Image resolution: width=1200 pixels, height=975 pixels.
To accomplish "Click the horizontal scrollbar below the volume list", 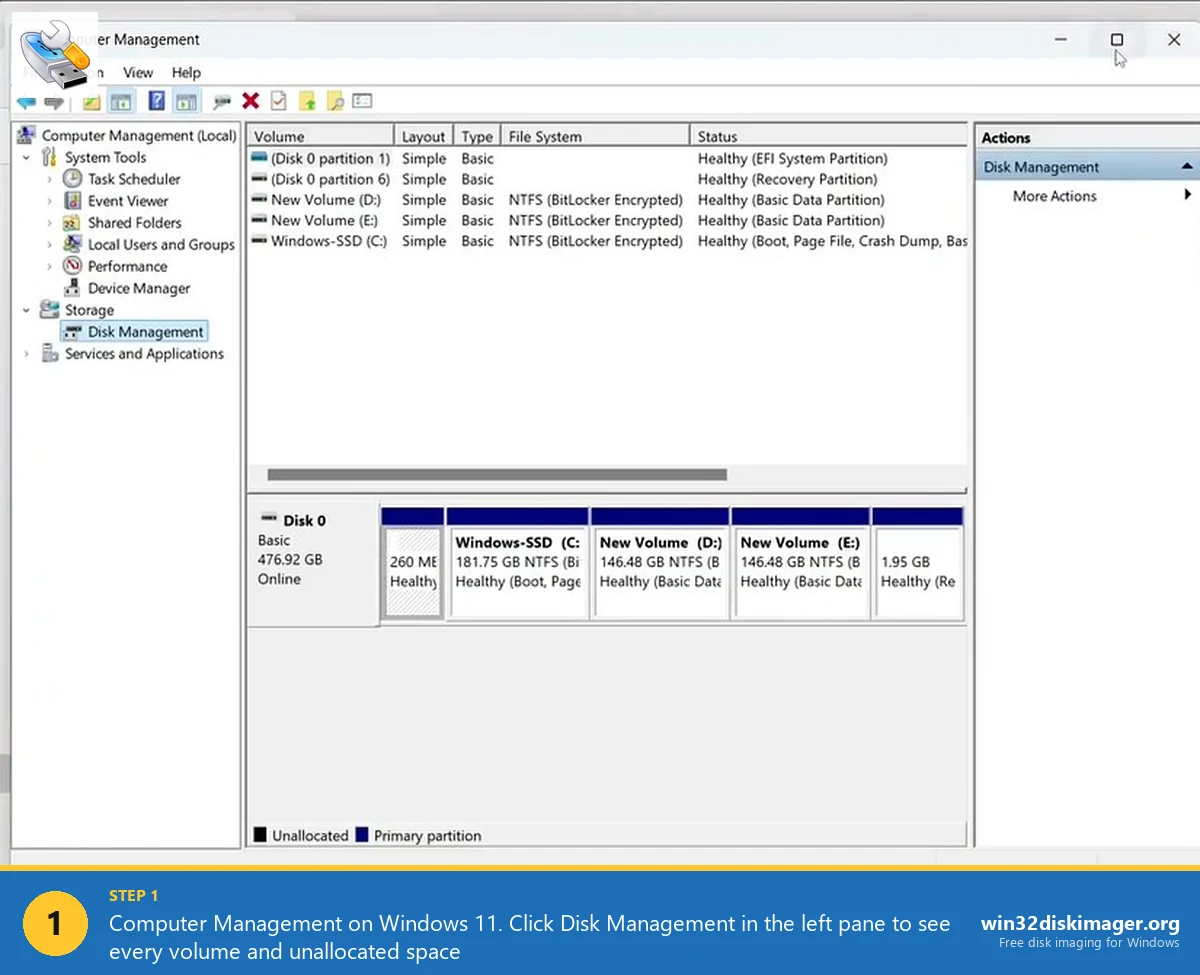I will pyautogui.click(x=500, y=473).
